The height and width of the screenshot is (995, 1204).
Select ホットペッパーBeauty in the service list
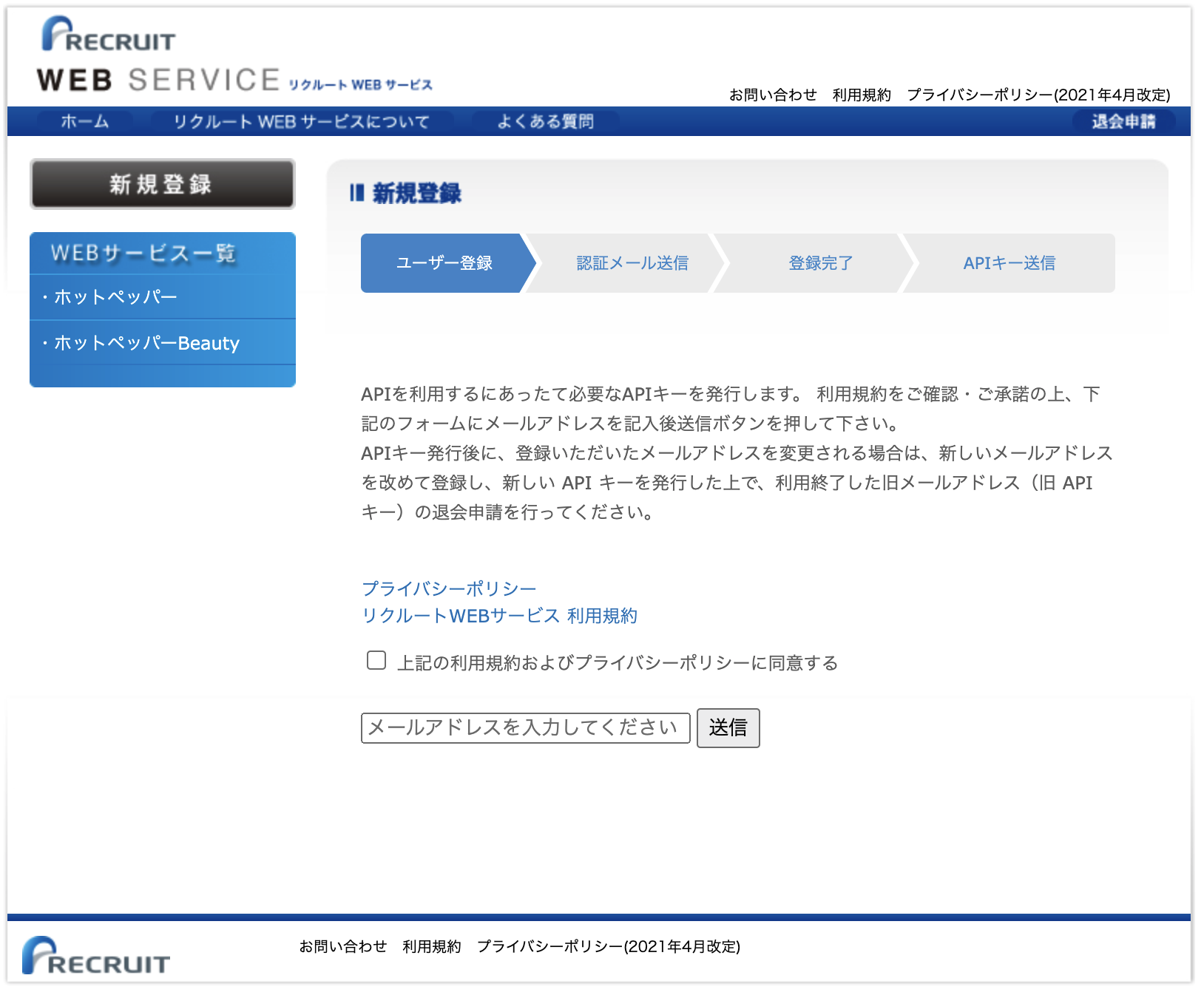(163, 343)
